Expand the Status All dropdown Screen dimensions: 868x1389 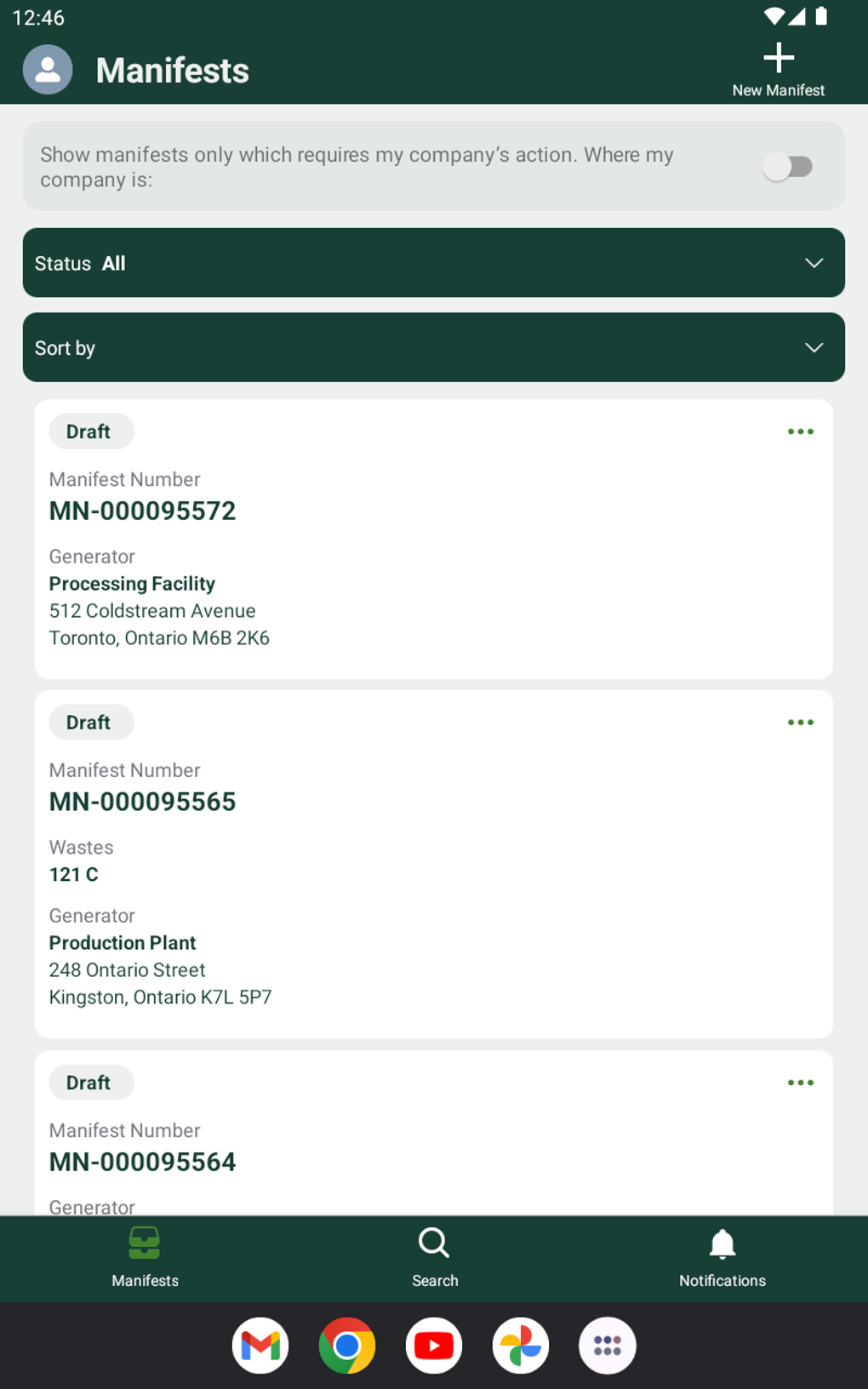(x=433, y=263)
